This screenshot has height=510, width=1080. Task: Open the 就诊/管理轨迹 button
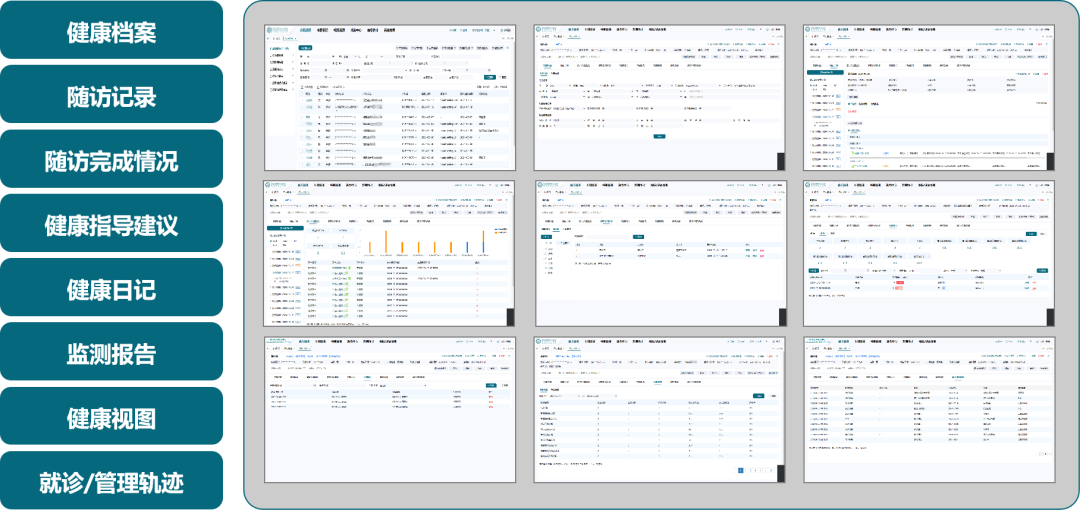pyautogui.click(x=111, y=483)
